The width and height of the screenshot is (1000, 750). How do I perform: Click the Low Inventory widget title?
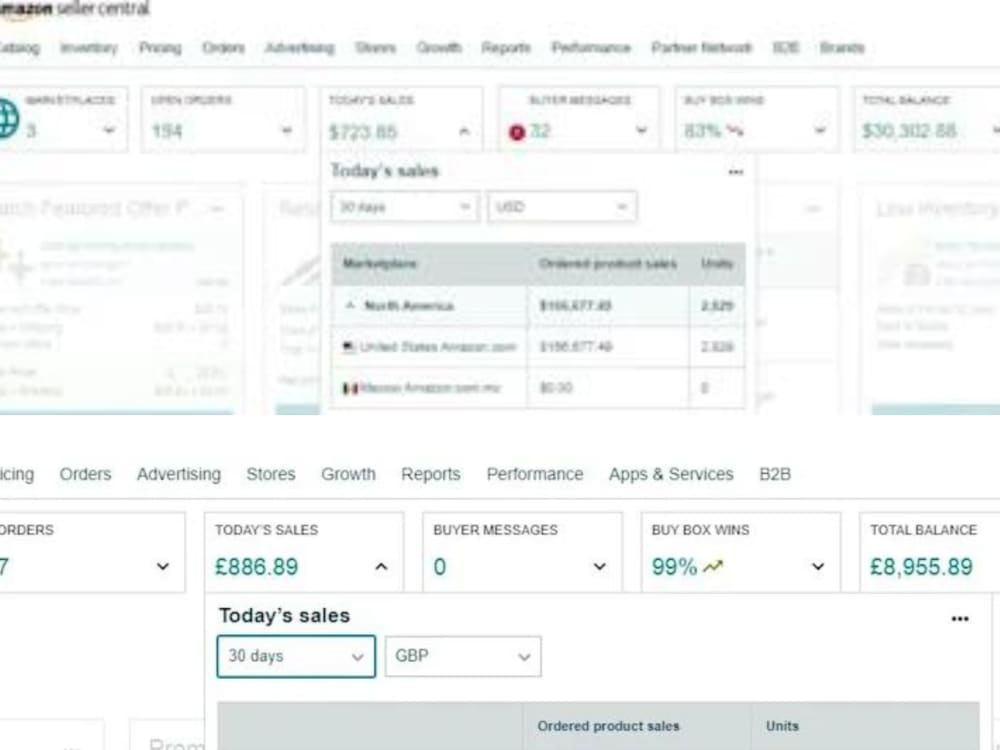coord(937,209)
